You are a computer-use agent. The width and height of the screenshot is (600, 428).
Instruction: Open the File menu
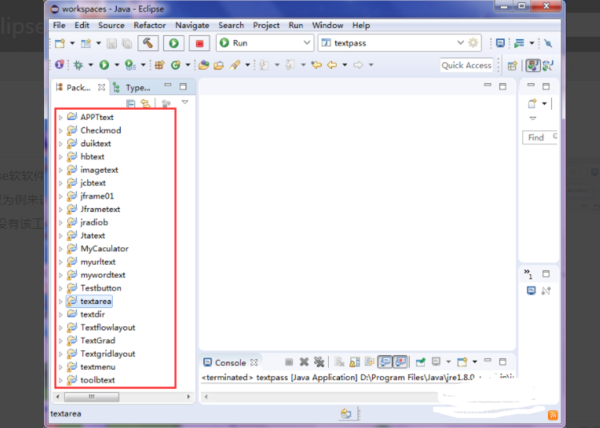[x=59, y=25]
